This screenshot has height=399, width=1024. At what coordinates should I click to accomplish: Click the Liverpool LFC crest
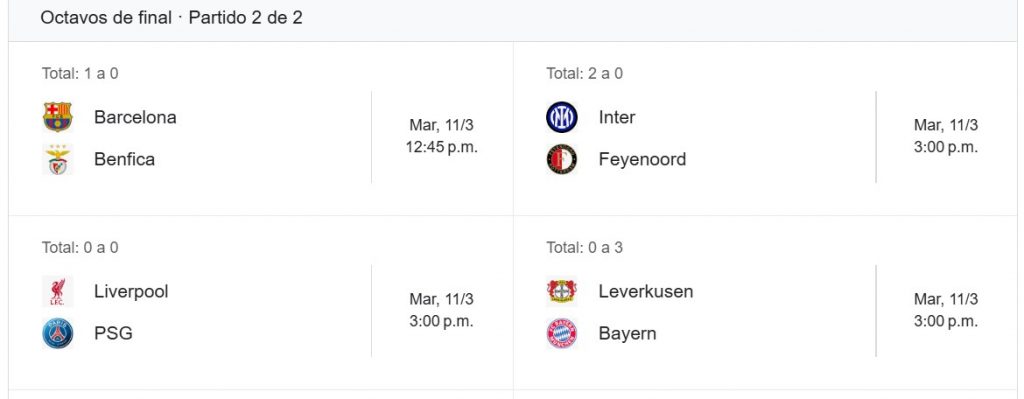click(x=57, y=291)
